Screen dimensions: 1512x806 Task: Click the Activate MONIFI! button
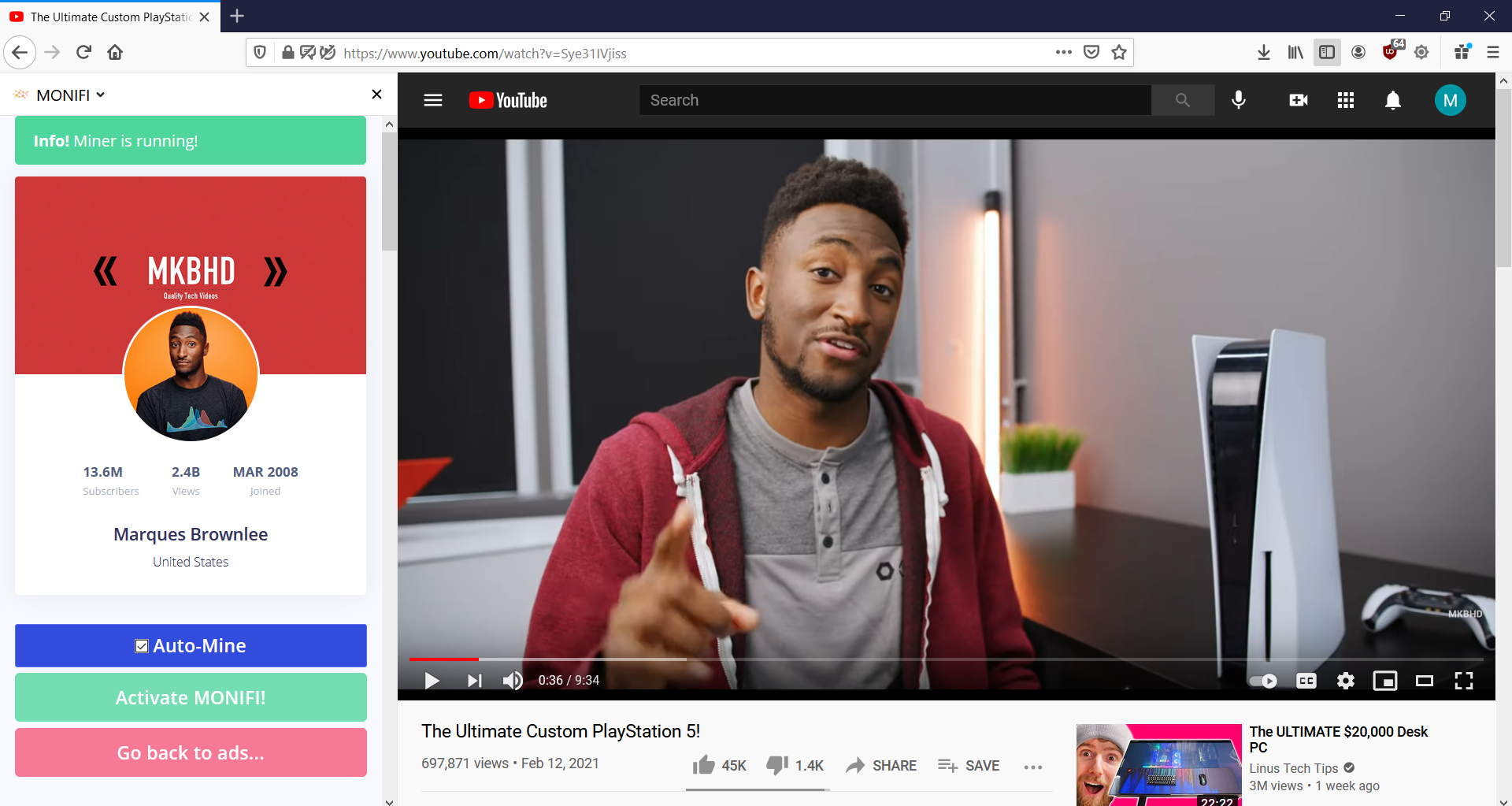point(191,697)
